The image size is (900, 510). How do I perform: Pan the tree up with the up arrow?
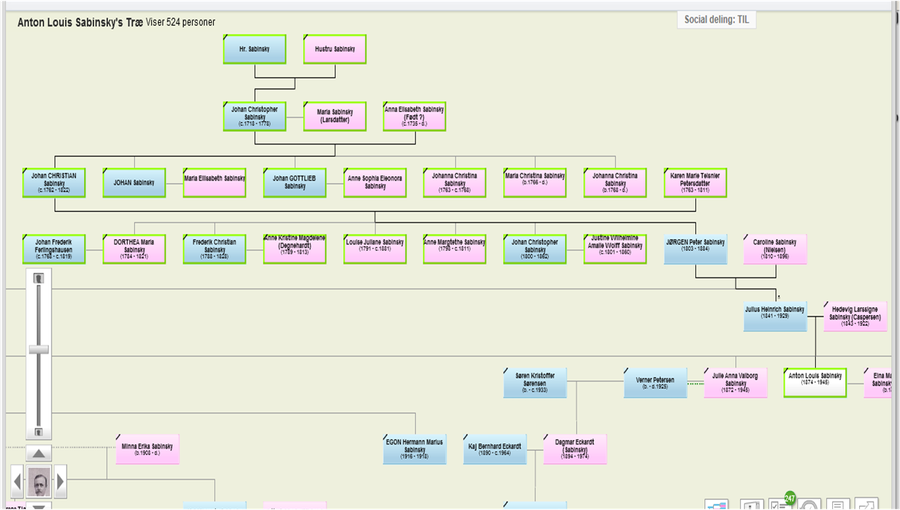coord(38,454)
